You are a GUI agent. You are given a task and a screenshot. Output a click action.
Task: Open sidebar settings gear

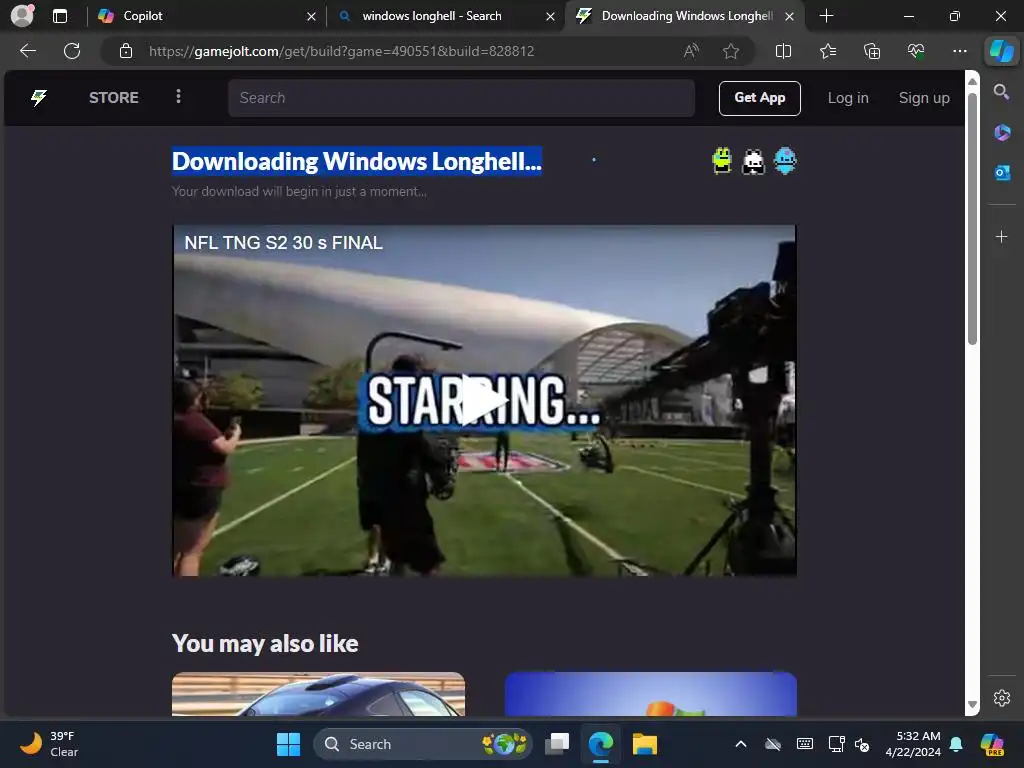[x=1001, y=698]
